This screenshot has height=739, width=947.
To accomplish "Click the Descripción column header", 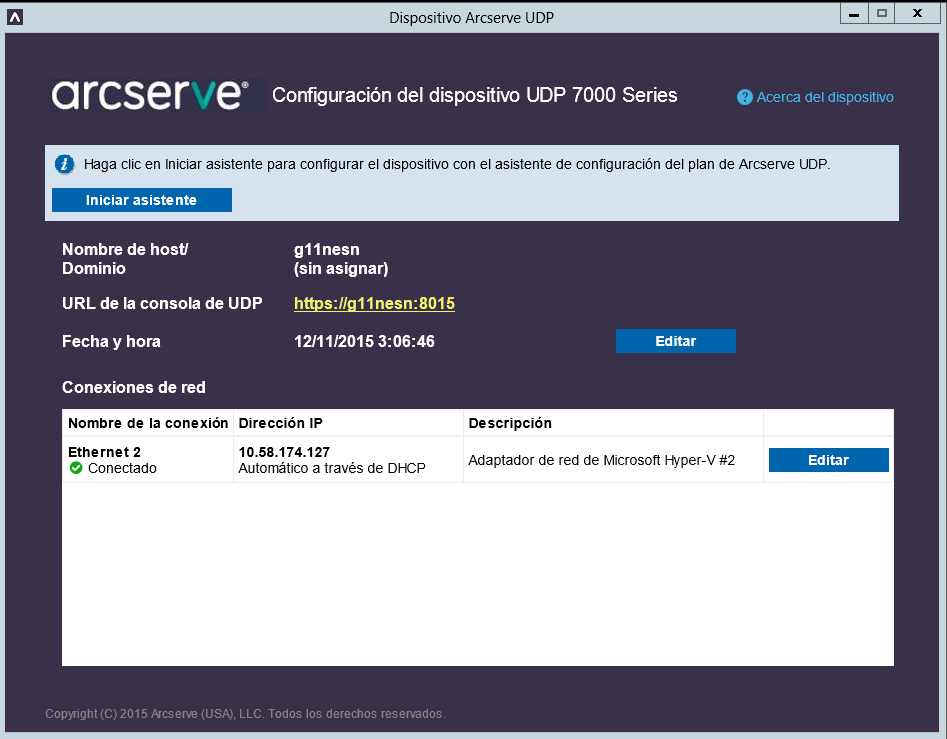I will (614, 423).
